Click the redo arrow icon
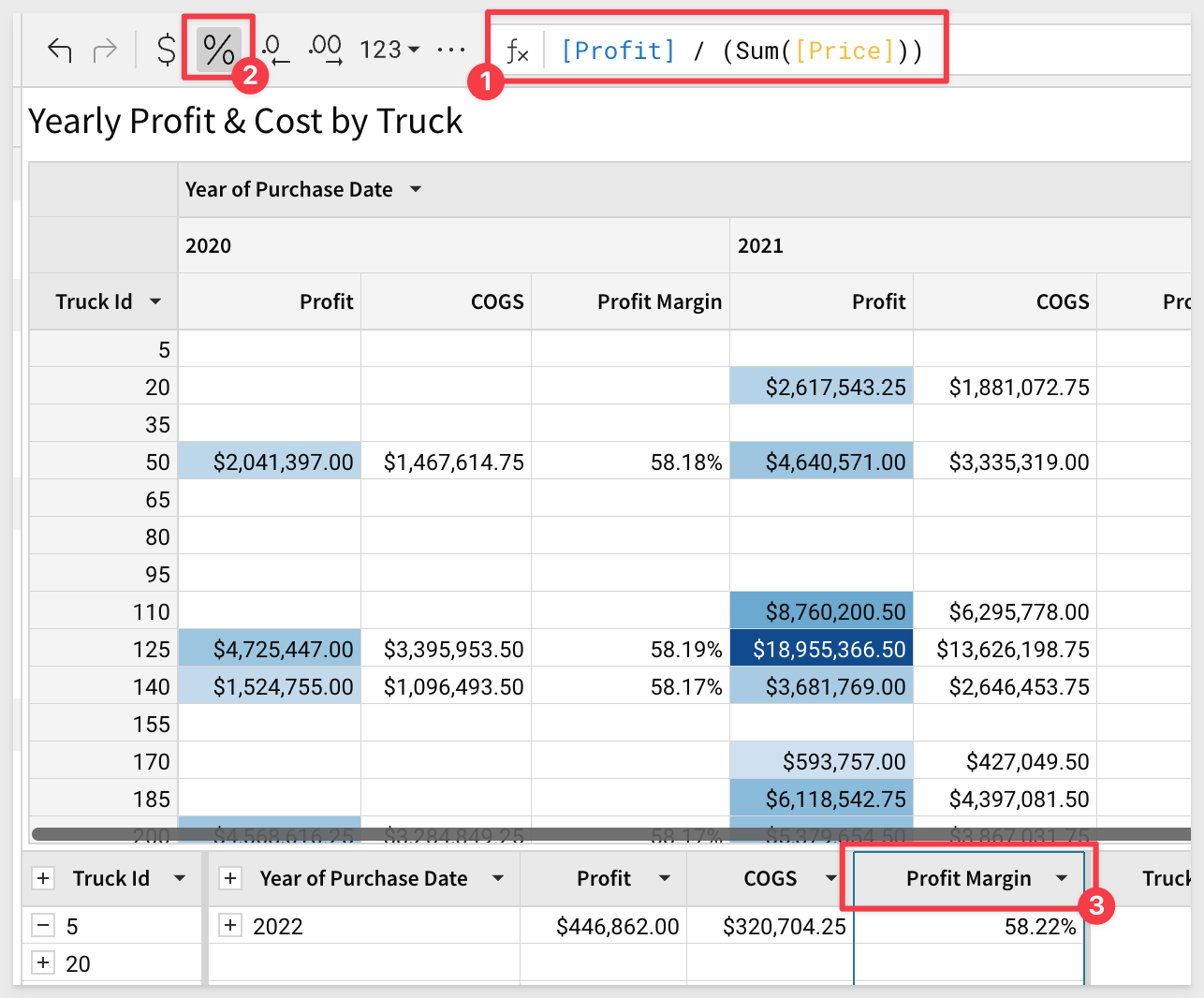Viewport: 1204px width, 998px height. [105, 50]
